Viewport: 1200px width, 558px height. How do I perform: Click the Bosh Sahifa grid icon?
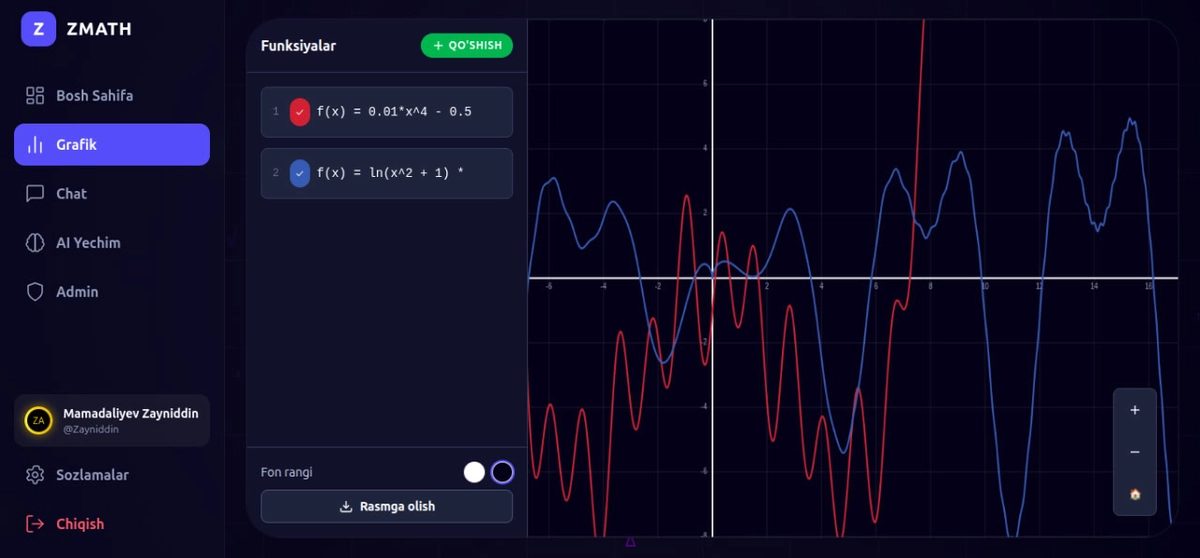35,96
